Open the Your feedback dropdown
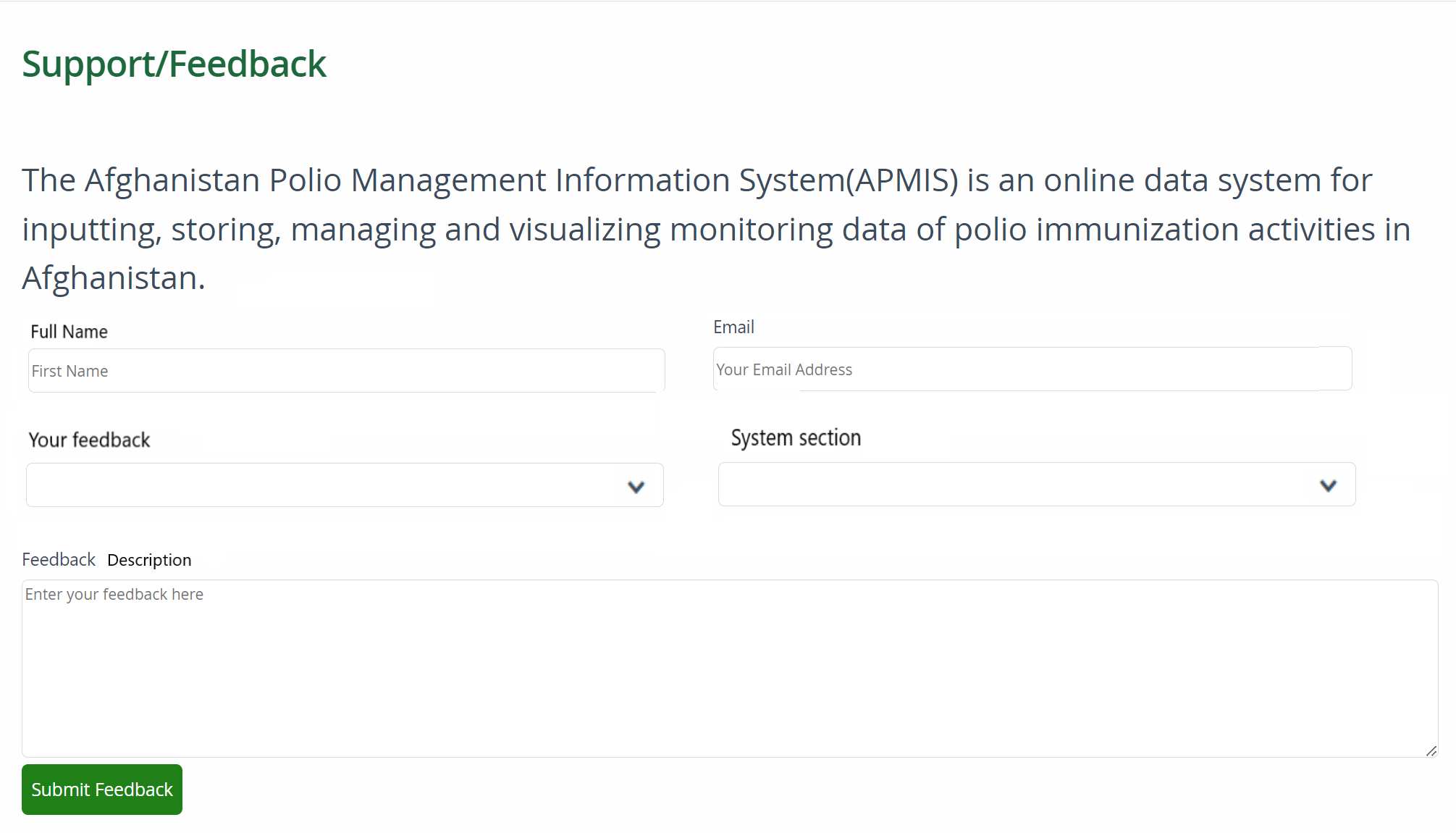1456x833 pixels. (x=344, y=485)
